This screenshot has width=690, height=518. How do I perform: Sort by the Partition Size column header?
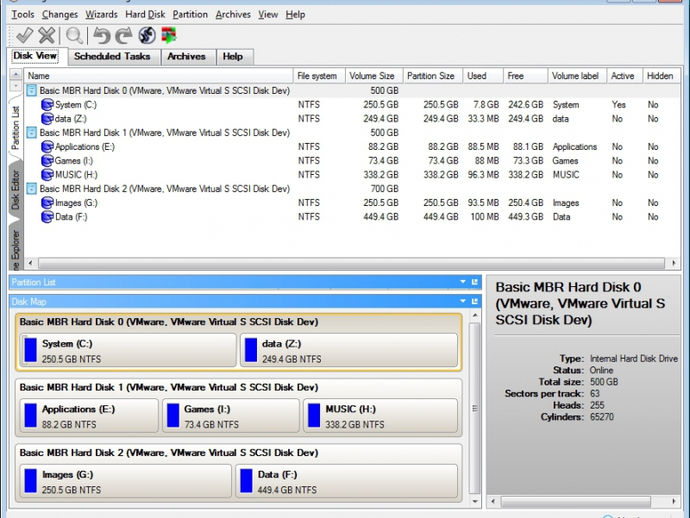click(433, 76)
